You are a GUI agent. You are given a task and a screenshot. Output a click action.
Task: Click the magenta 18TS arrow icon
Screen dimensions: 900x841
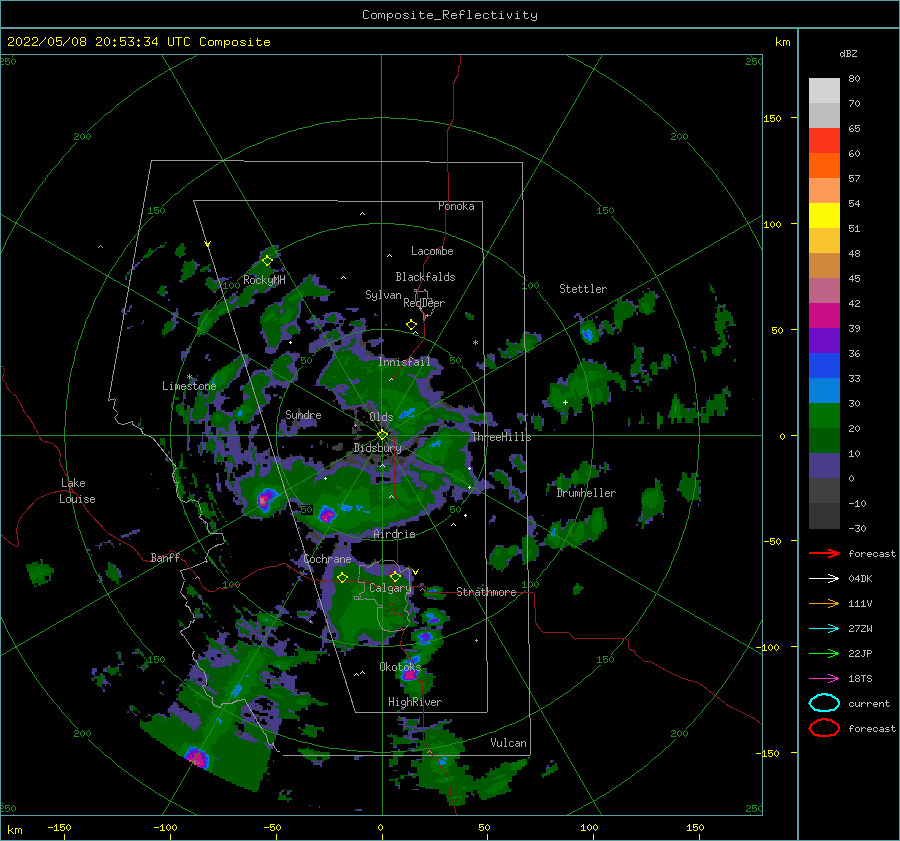824,679
